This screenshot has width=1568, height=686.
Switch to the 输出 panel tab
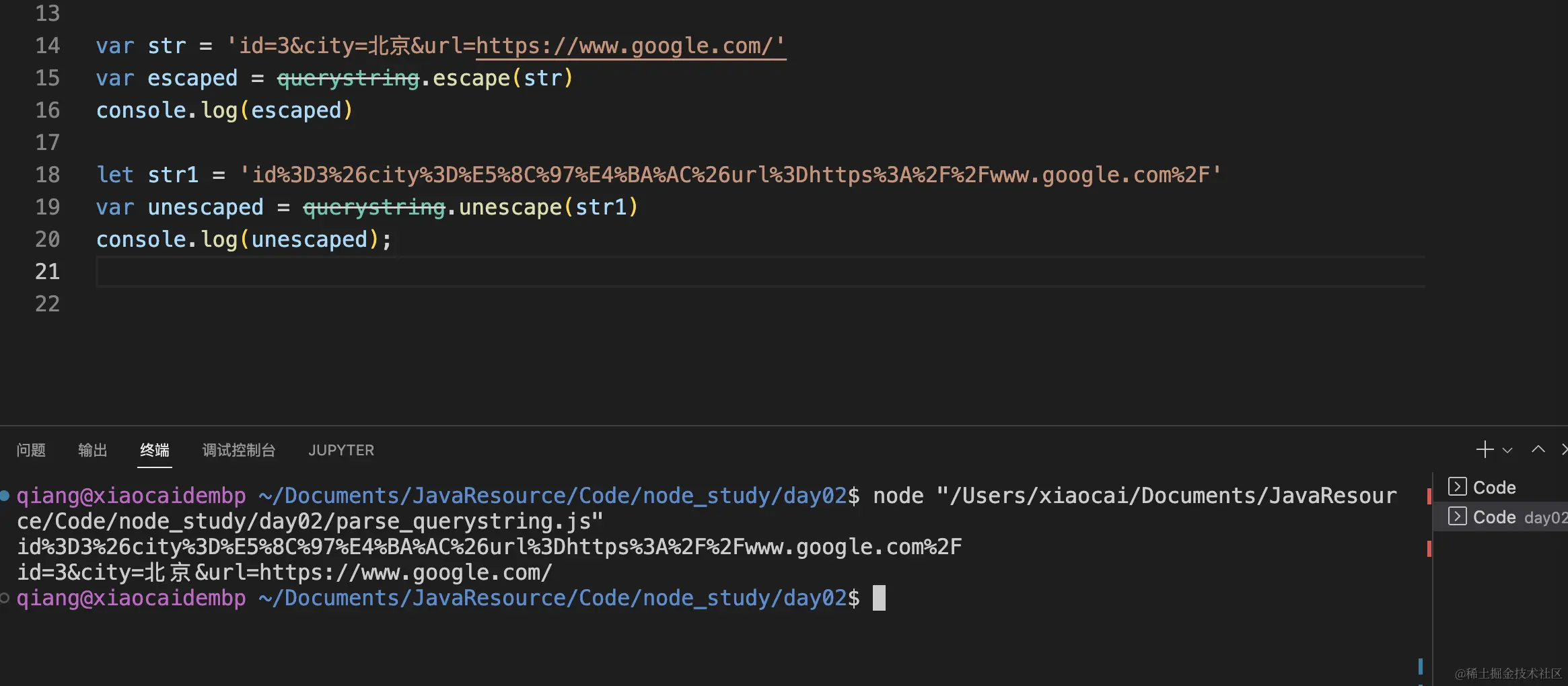93,450
